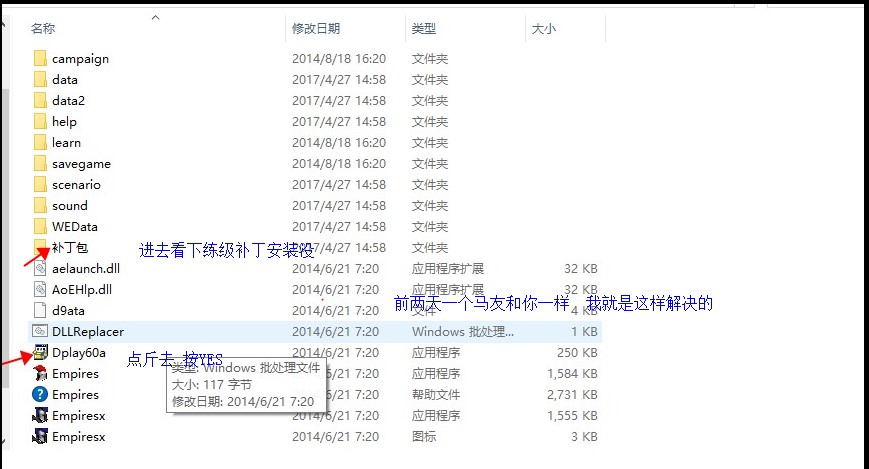Select Empires help file with question-mark icon
869x469 pixels.
(x=40, y=394)
